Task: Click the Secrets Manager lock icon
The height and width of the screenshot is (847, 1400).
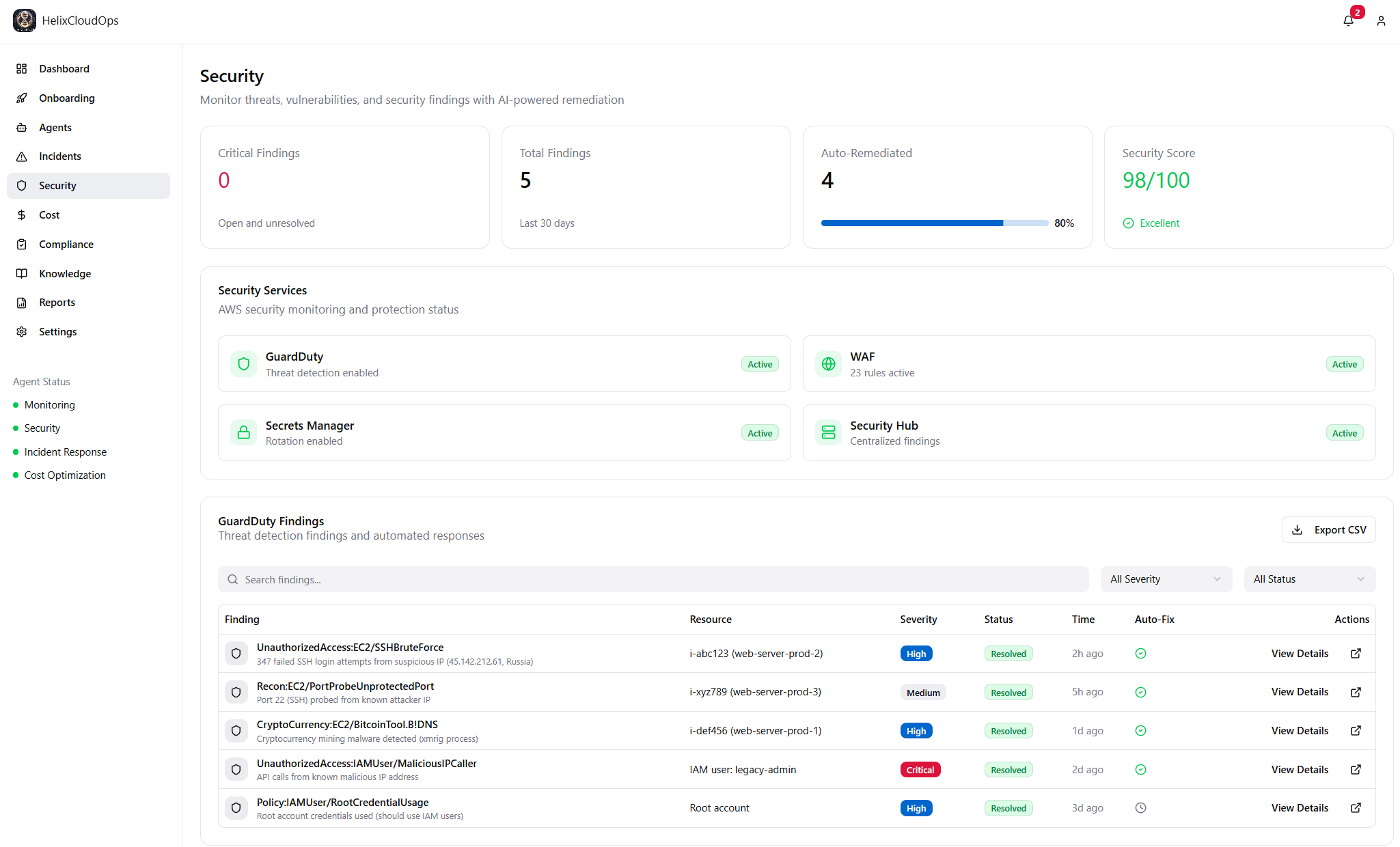Action: pos(243,432)
